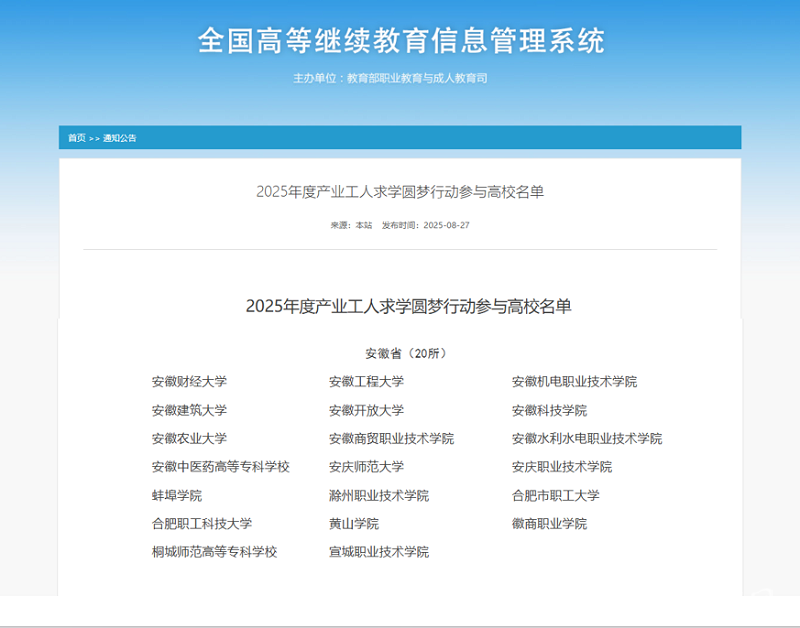Select 安徽工程大学 in the list
The image size is (800, 628).
[366, 381]
